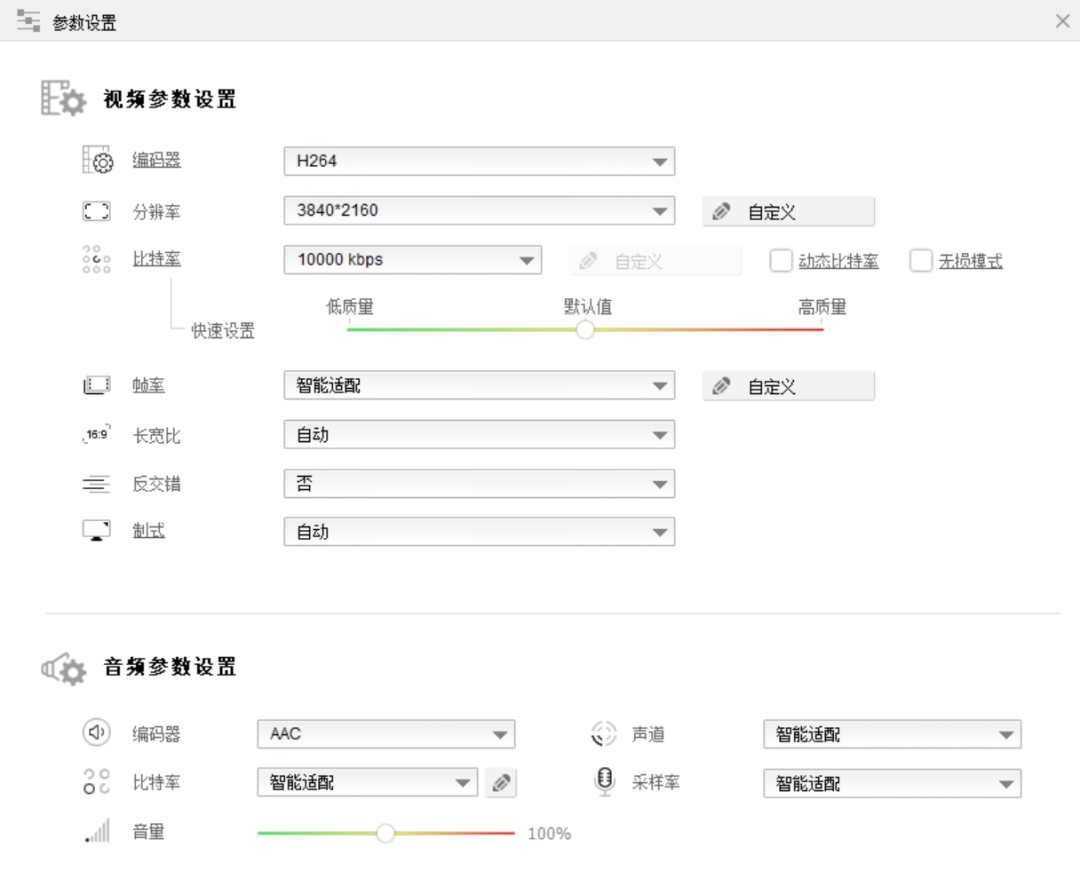Click the 视频参数设置 section heading
1080x886 pixels.
(x=169, y=99)
